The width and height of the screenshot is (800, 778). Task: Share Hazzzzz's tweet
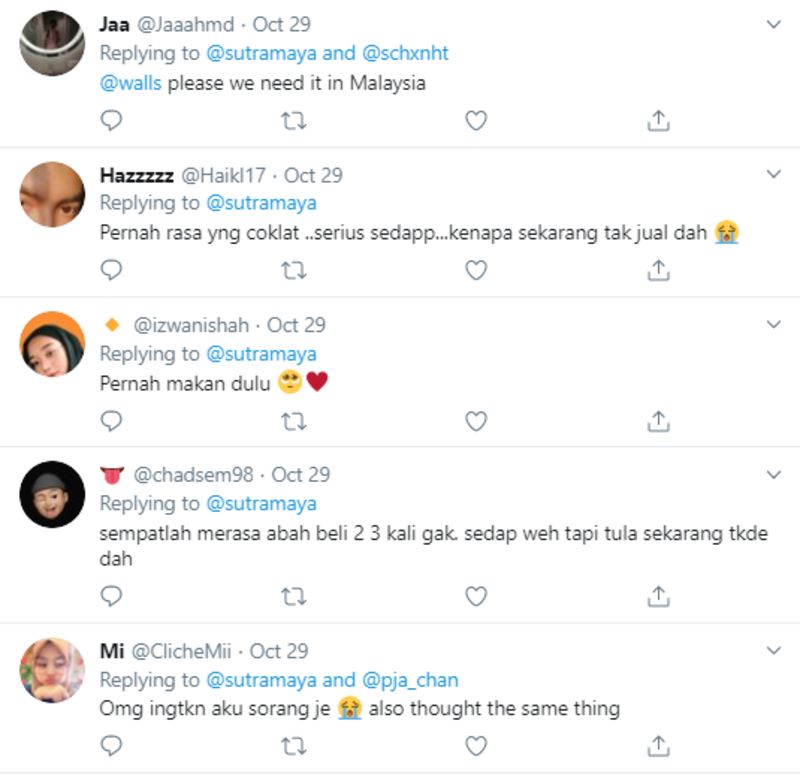point(658,270)
